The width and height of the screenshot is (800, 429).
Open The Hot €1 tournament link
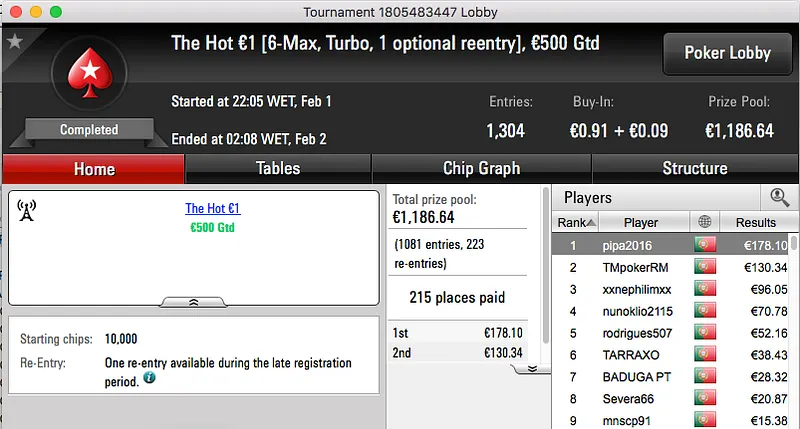pos(212,209)
